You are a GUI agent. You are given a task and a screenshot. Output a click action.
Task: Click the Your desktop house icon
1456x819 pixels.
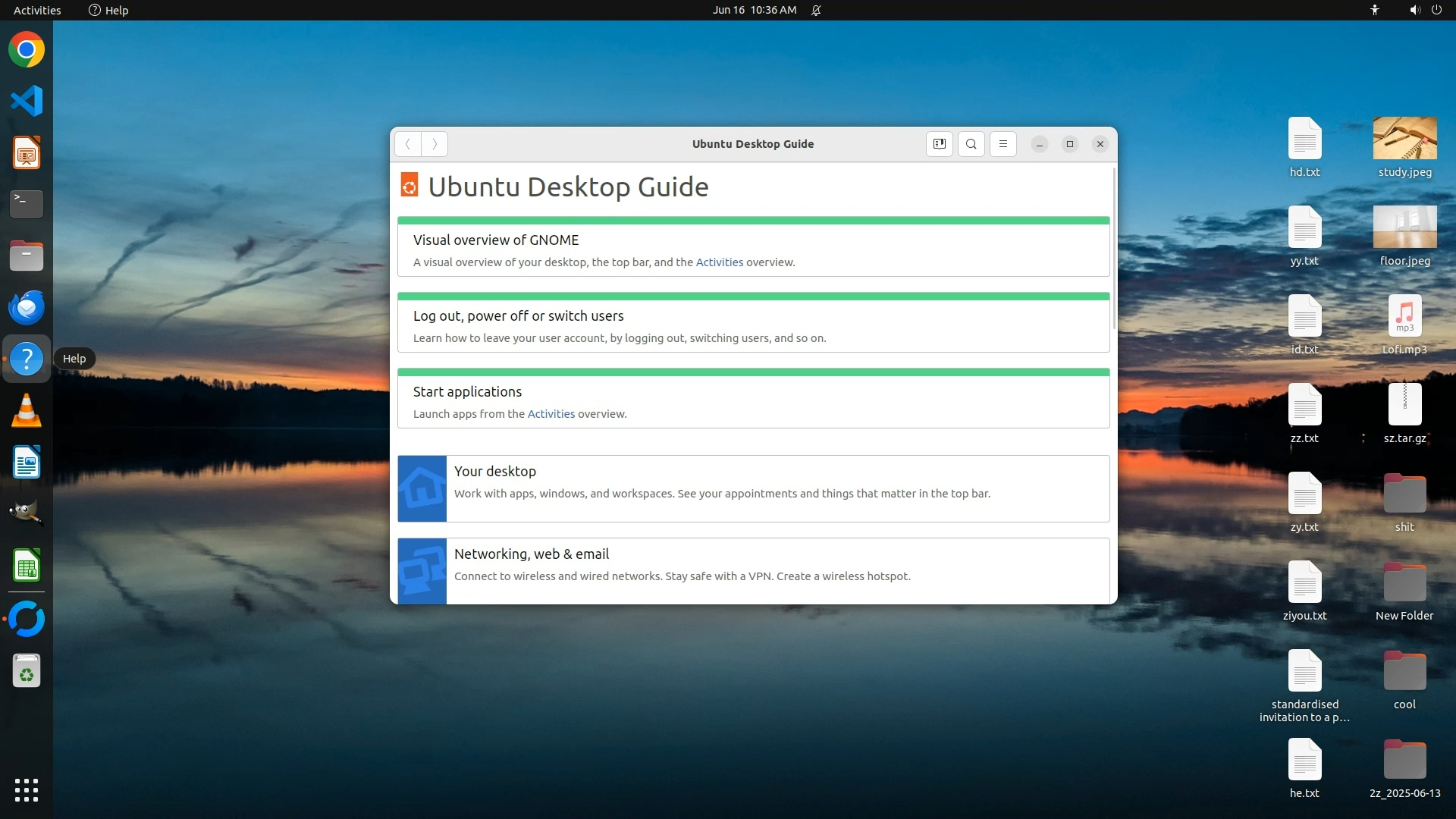click(422, 488)
